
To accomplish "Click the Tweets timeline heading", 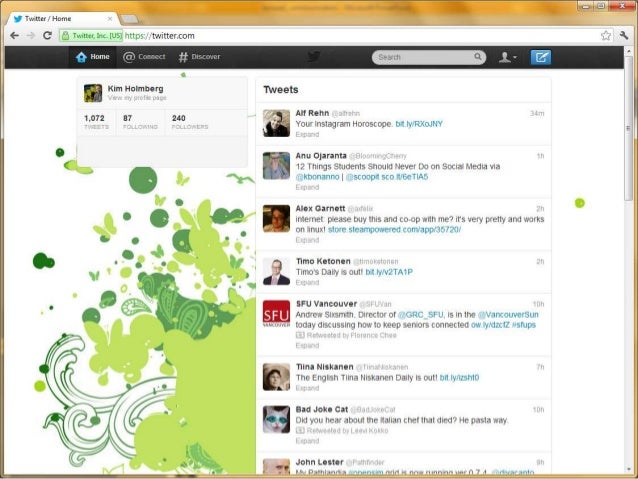I will (x=281, y=90).
